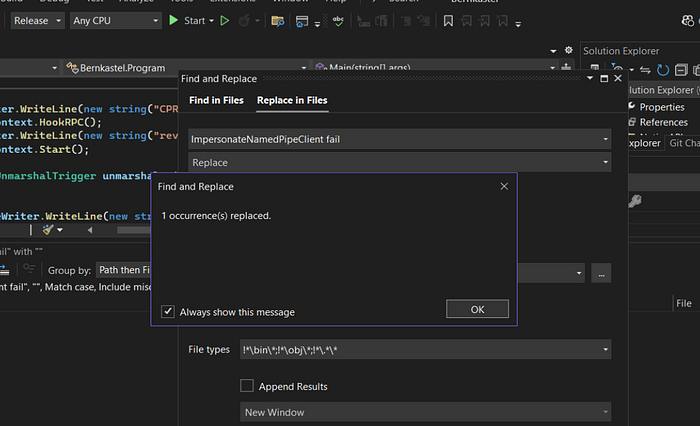Expand the code cleanup profile dropdown arrow
700x426 pixels.
tap(60, 230)
